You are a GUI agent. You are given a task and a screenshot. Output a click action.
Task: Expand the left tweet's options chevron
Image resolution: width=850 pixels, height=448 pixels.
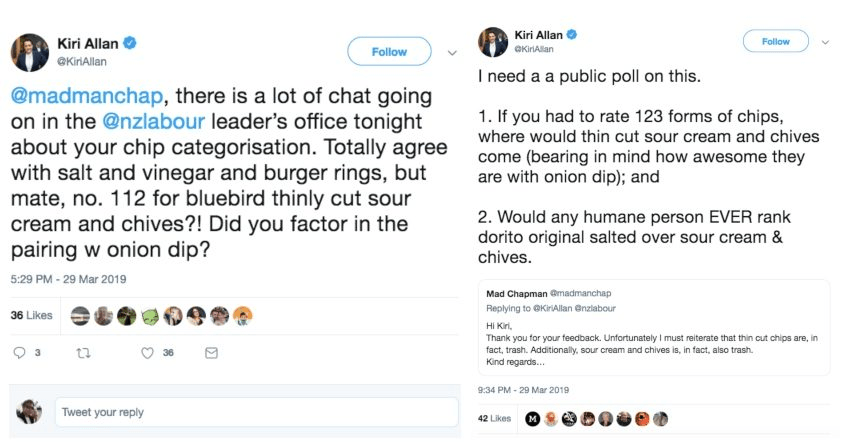452,52
